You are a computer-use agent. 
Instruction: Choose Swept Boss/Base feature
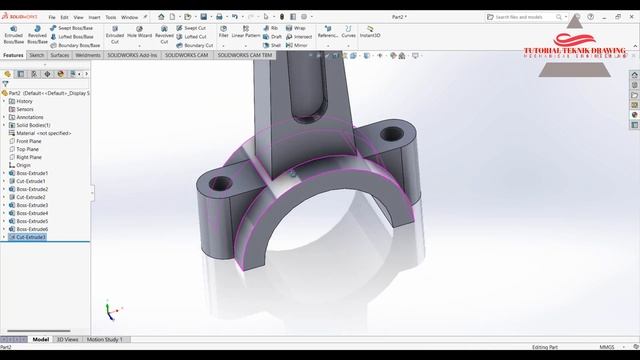point(71,28)
